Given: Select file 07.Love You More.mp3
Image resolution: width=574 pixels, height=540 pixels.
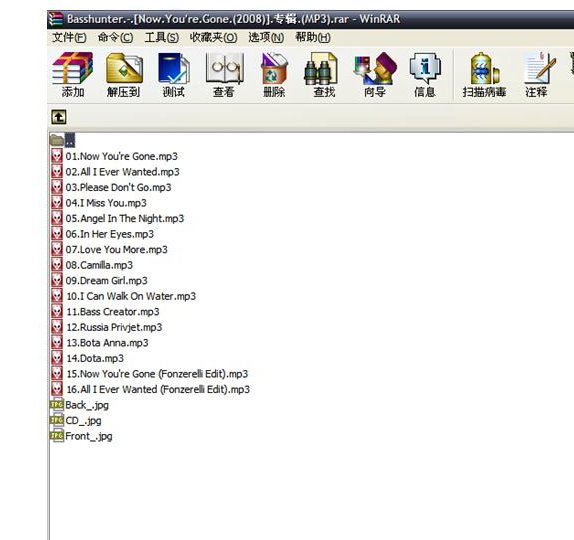Looking at the screenshot, I should [109, 250].
